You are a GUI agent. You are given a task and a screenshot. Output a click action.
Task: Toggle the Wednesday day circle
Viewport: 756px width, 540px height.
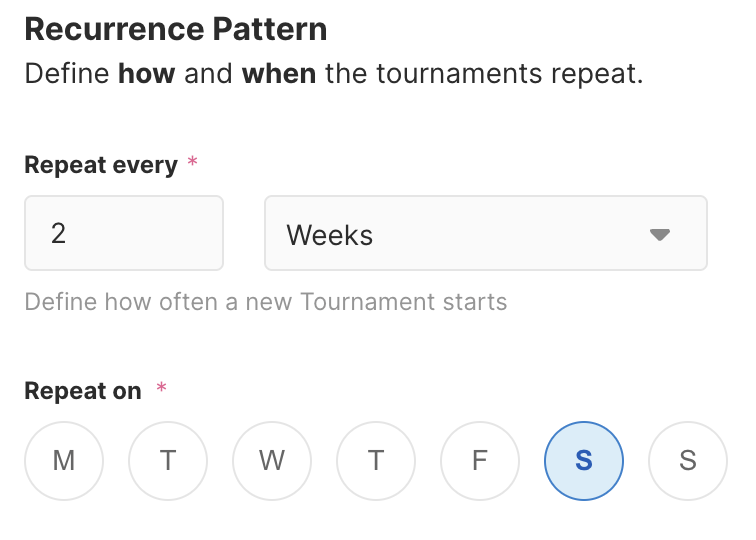272,461
